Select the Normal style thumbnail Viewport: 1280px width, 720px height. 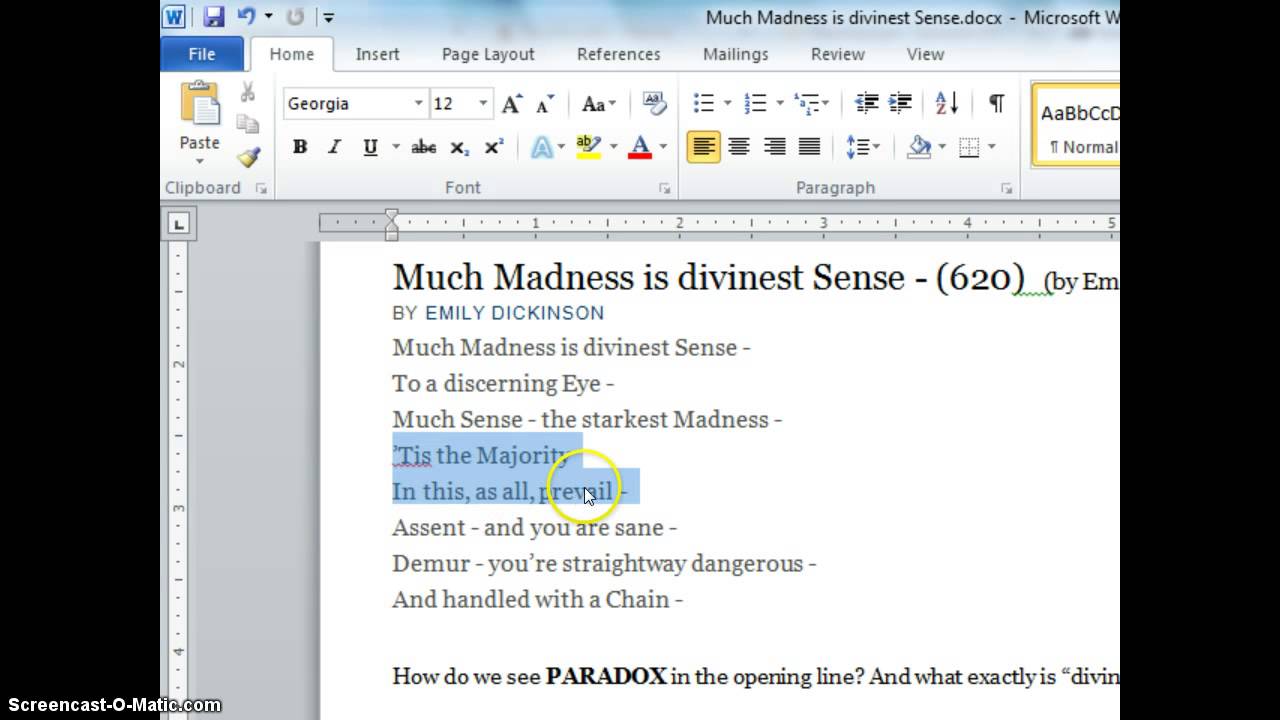[1078, 125]
